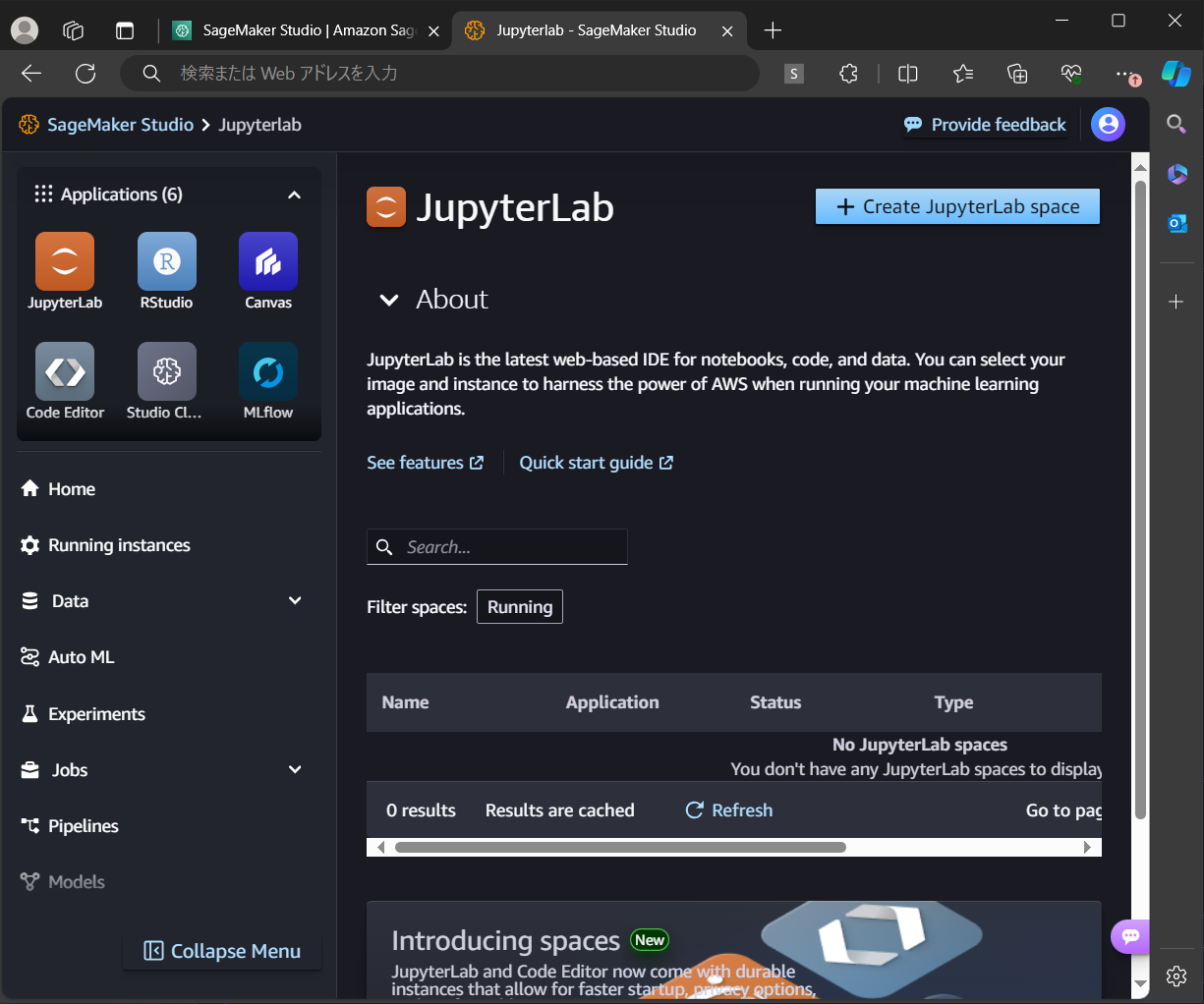The height and width of the screenshot is (1004, 1204).
Task: Collapse the About section
Action: (389, 300)
